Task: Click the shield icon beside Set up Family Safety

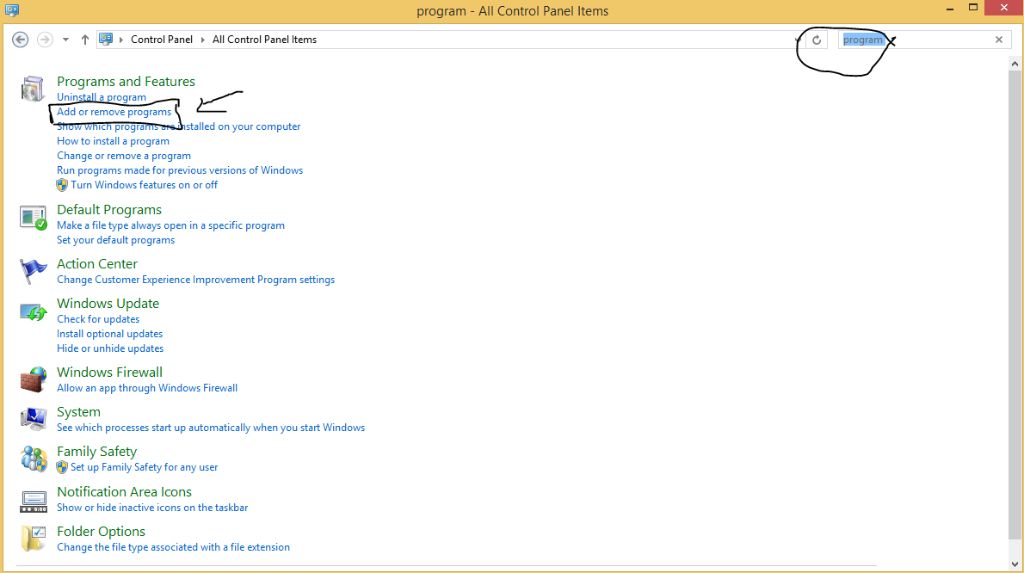Action: 62,467
